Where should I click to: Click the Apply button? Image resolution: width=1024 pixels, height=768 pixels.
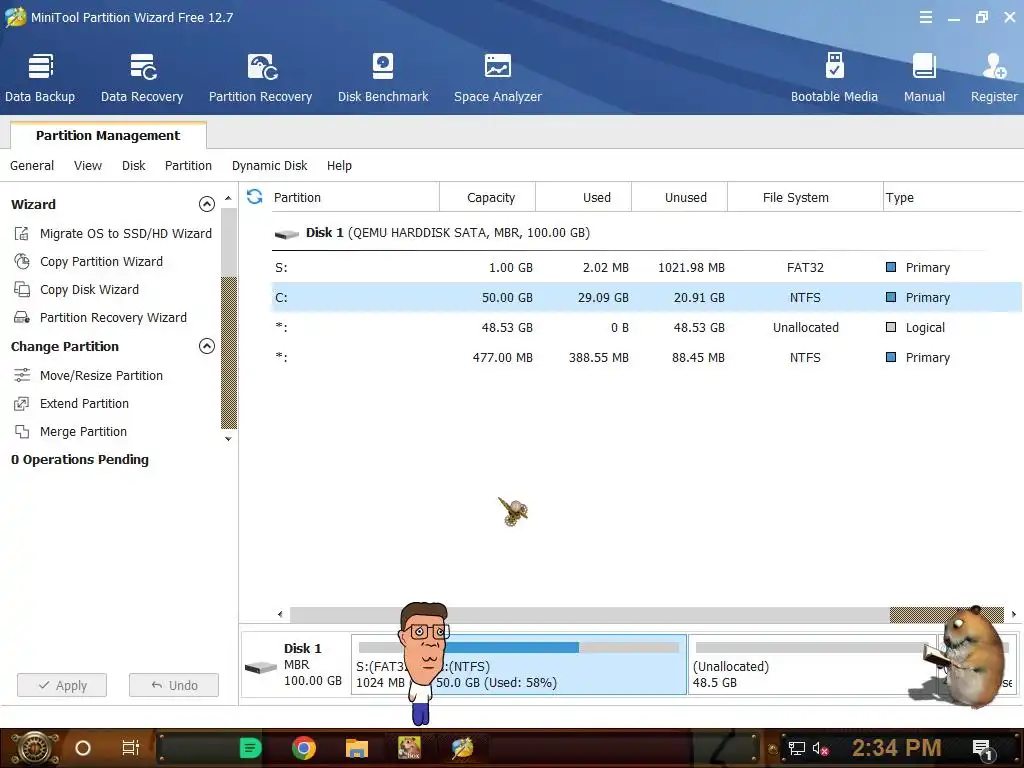click(62, 685)
